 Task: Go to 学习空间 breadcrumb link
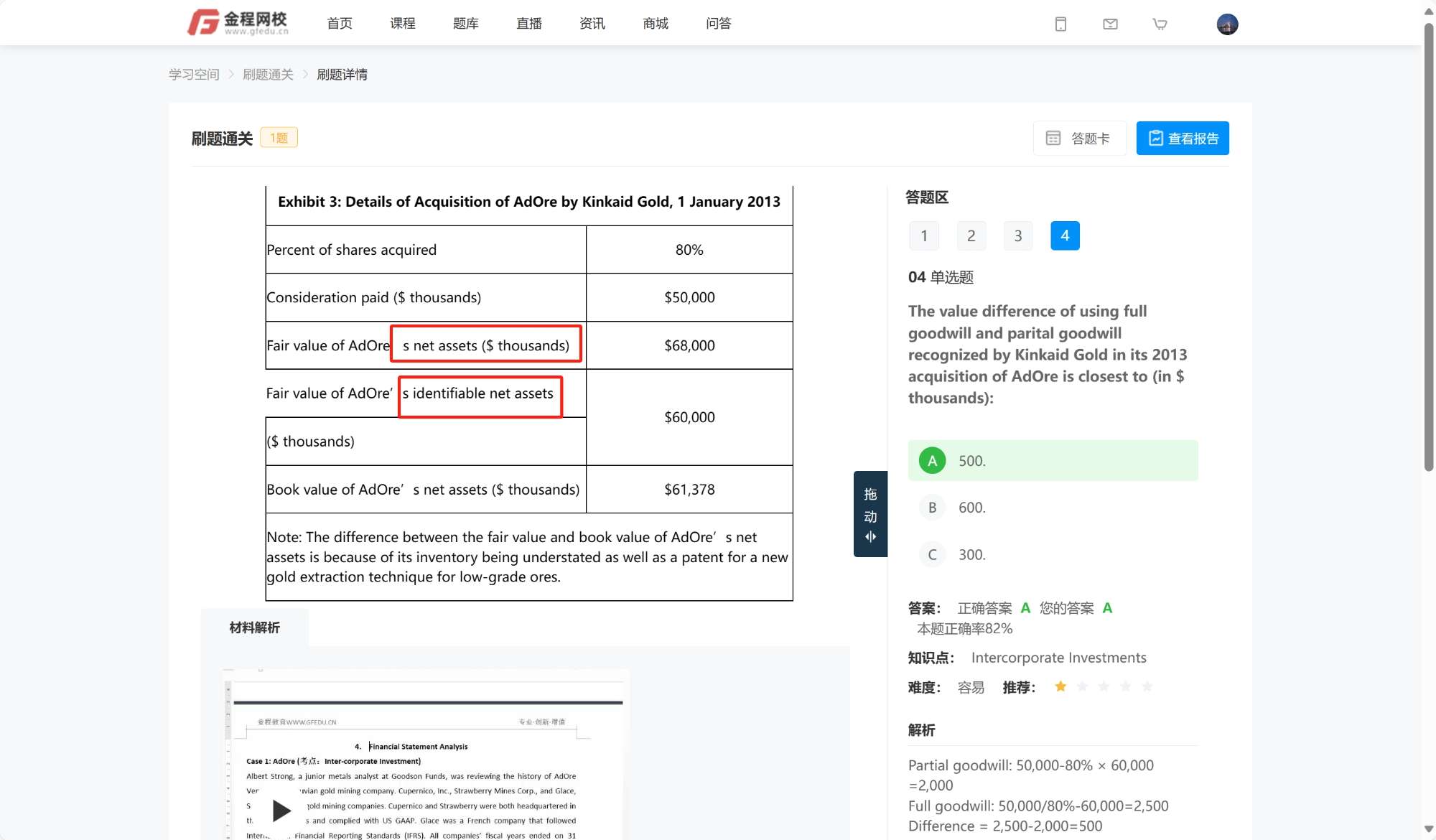(194, 75)
